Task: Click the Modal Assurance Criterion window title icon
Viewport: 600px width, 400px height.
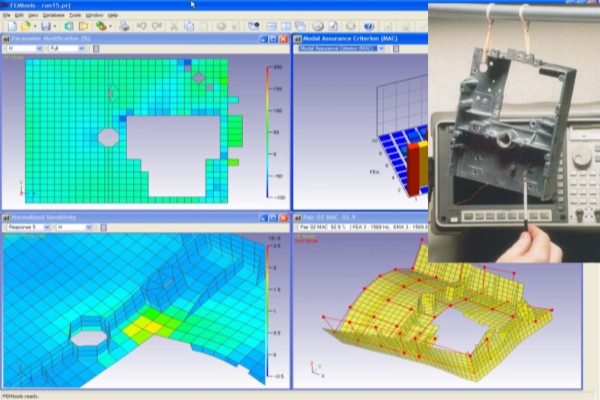Action: coord(297,39)
